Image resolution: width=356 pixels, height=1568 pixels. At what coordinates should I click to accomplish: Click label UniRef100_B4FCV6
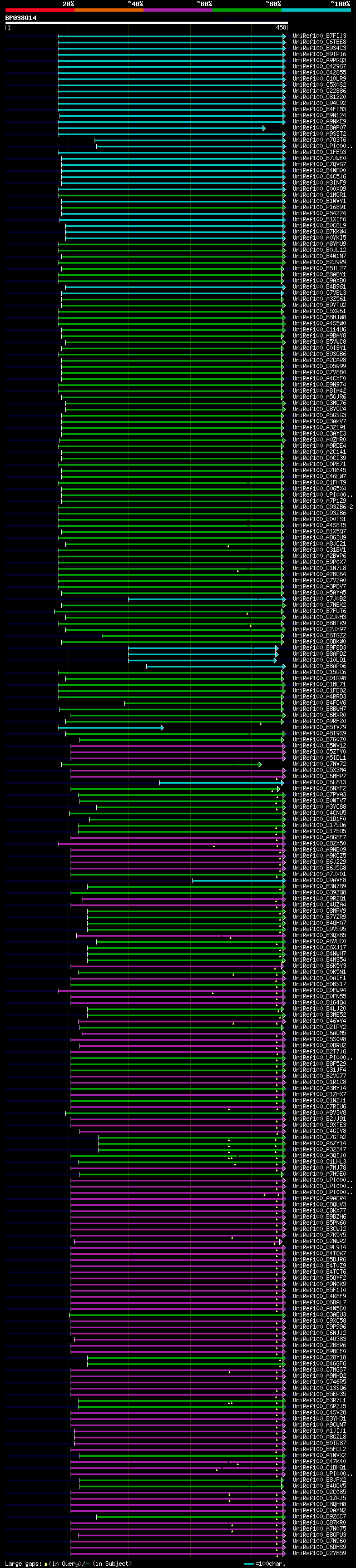click(319, 703)
